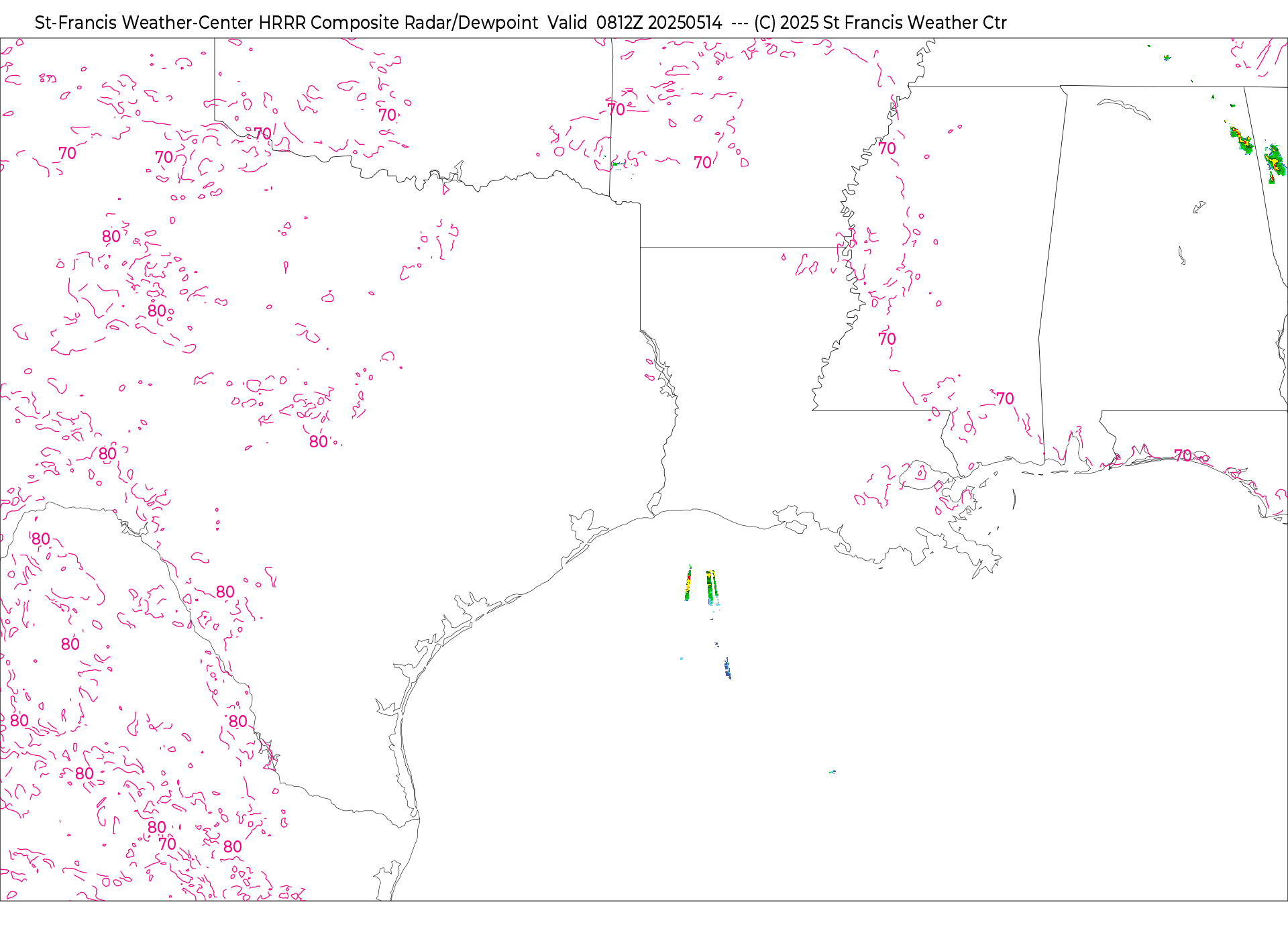Image resolution: width=1288 pixels, height=939 pixels.
Task: Click the red-yellow radar cell on the Alabama-Georgia border
Action: pos(1242,141)
